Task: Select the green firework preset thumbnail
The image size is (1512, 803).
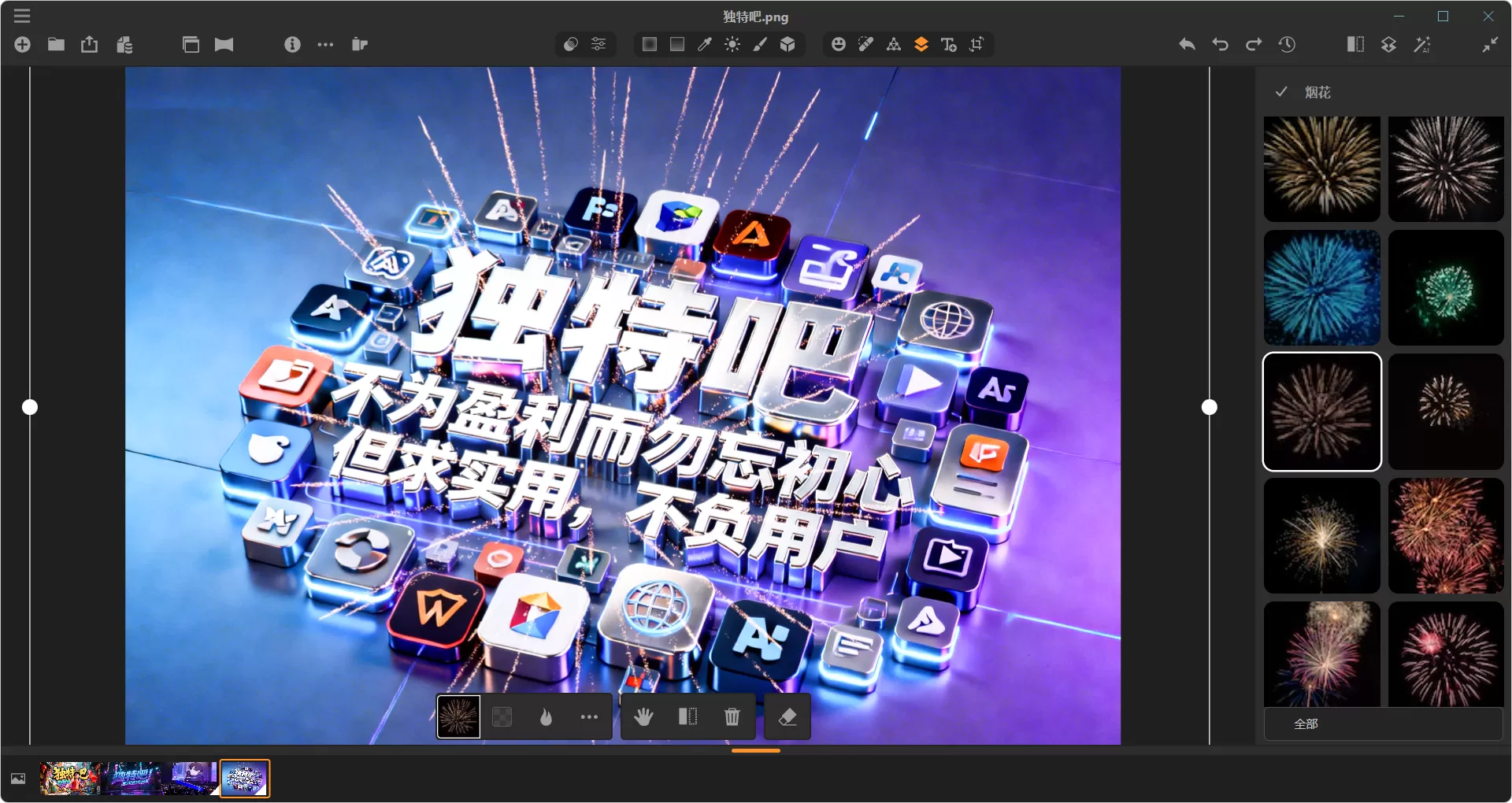Action: pos(1446,288)
